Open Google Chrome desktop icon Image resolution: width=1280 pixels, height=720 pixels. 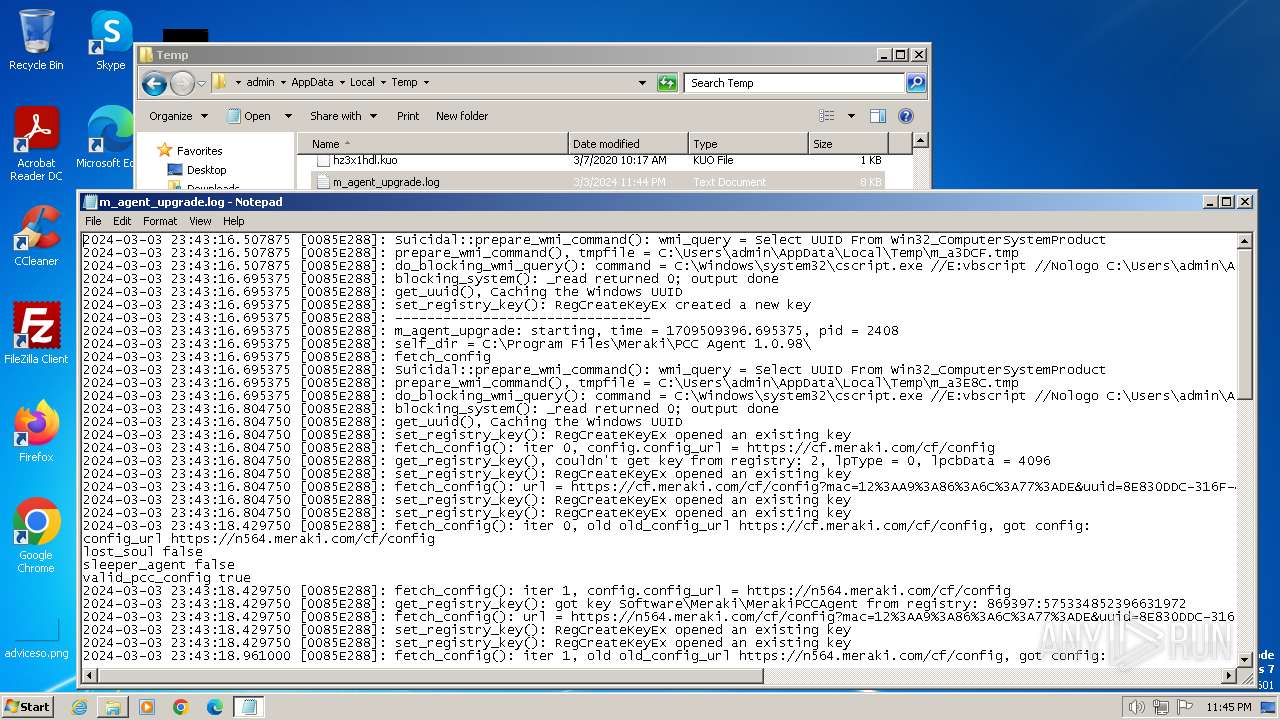36,535
